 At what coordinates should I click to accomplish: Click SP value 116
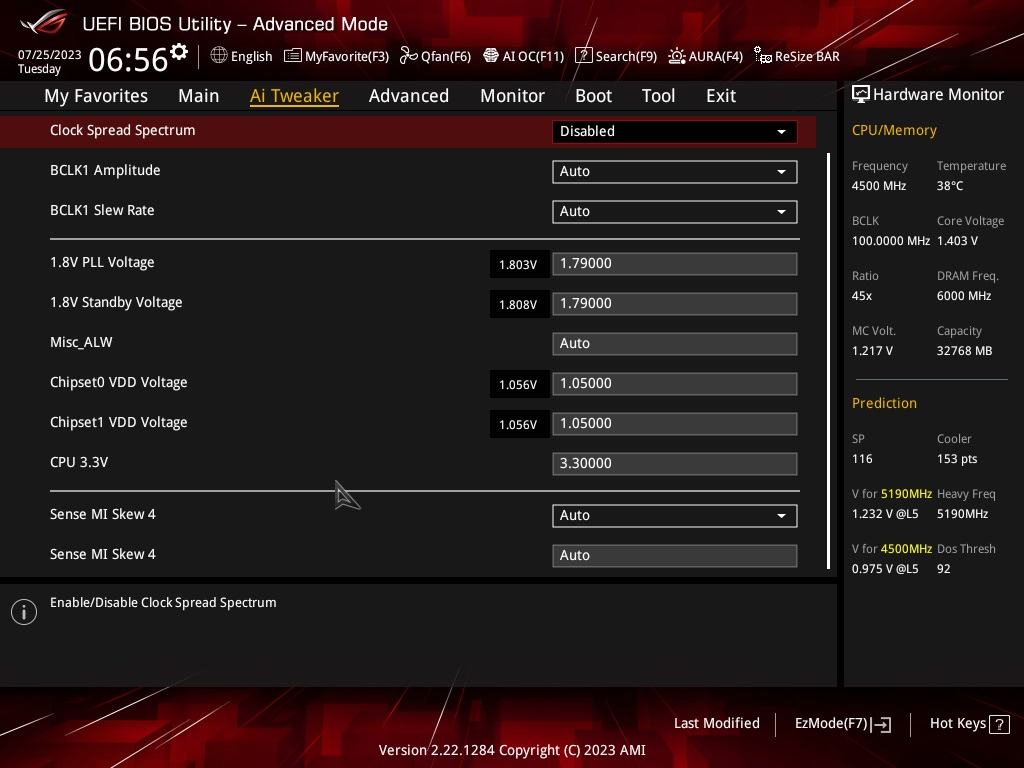click(x=862, y=459)
